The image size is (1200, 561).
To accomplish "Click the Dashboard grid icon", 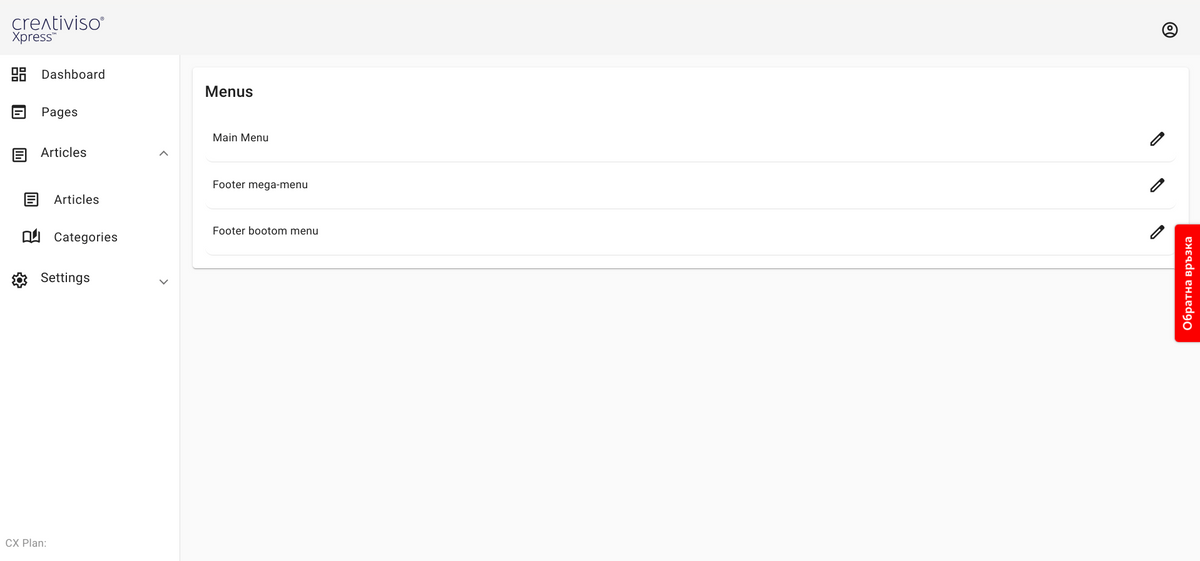I will tap(19, 74).
